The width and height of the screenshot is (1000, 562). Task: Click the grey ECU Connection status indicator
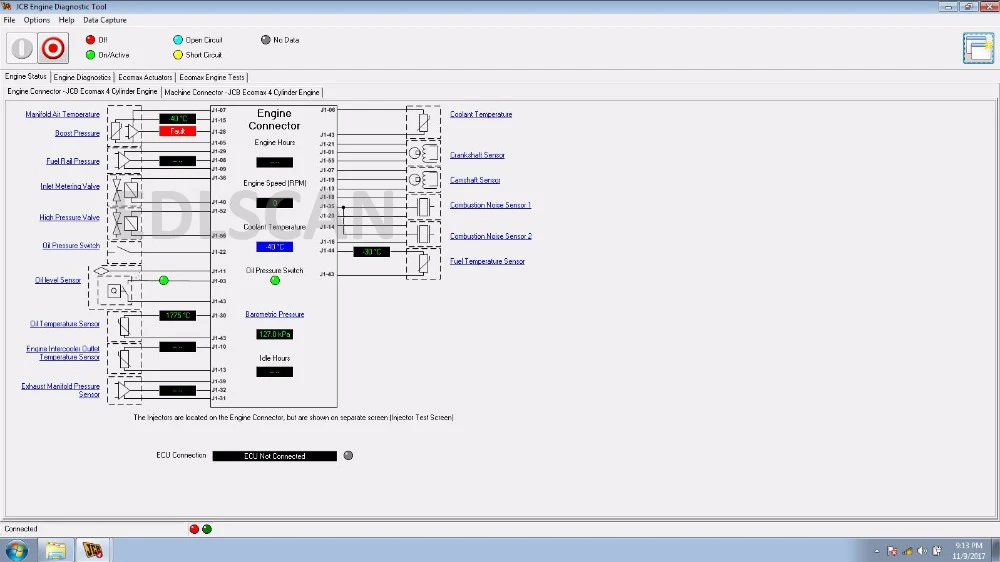(348, 455)
